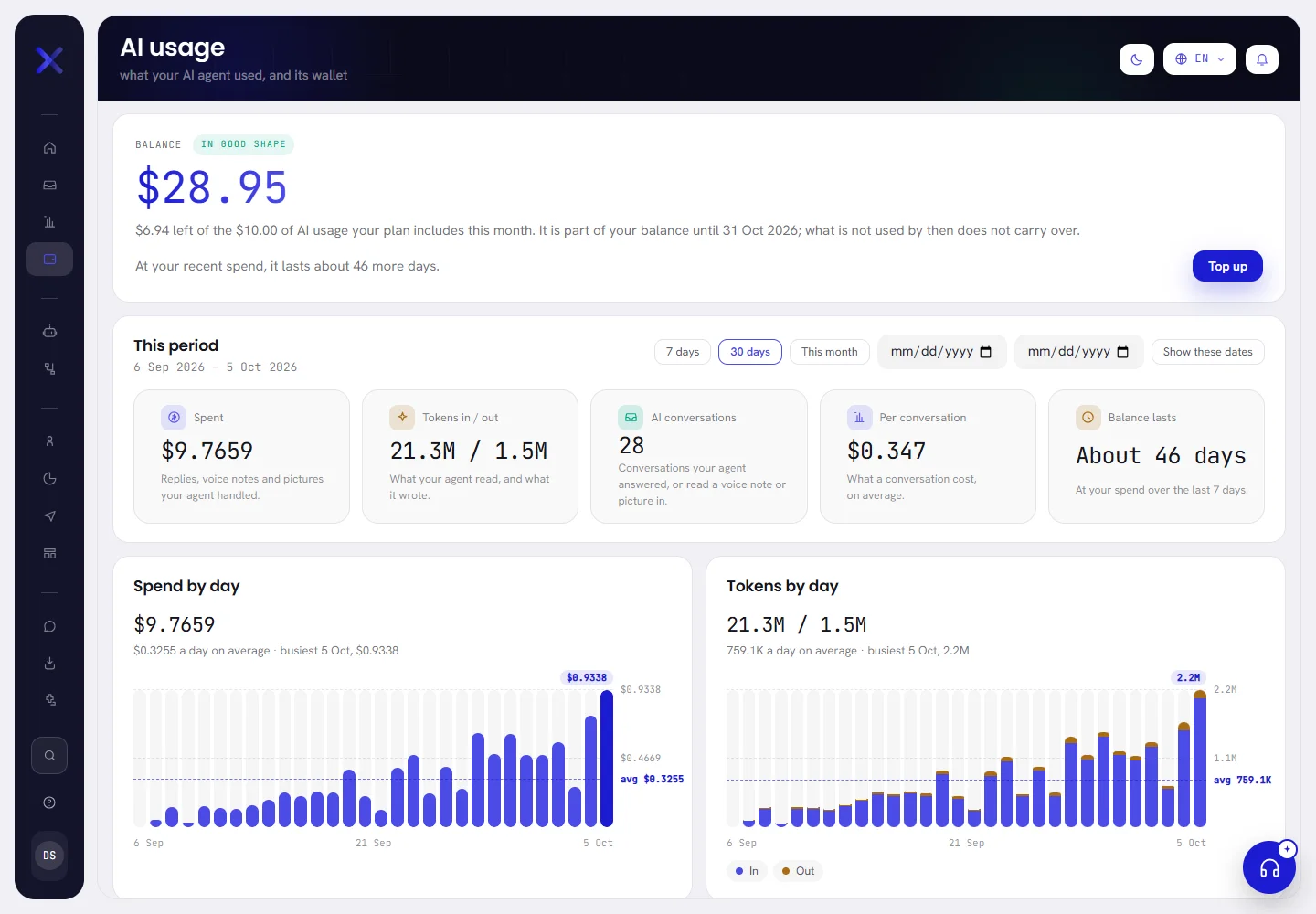The height and width of the screenshot is (914, 1316).
Task: Click the avg 759.1K chart label
Action: (1242, 781)
